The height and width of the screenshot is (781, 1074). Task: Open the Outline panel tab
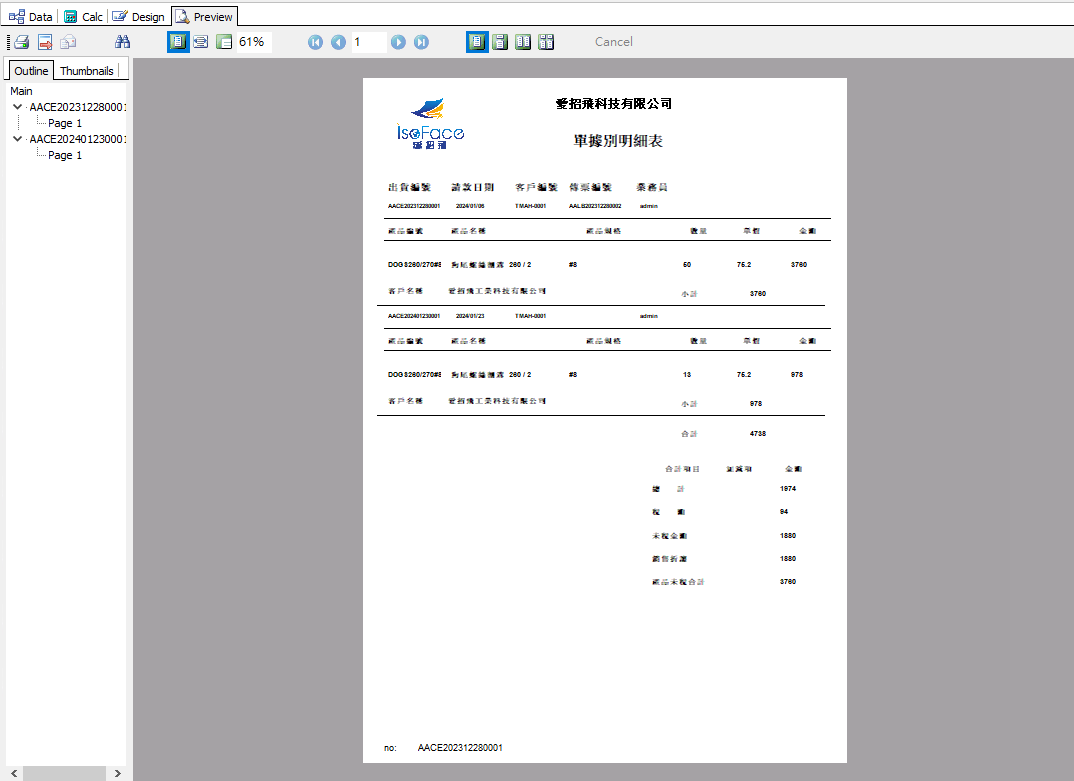coord(31,71)
